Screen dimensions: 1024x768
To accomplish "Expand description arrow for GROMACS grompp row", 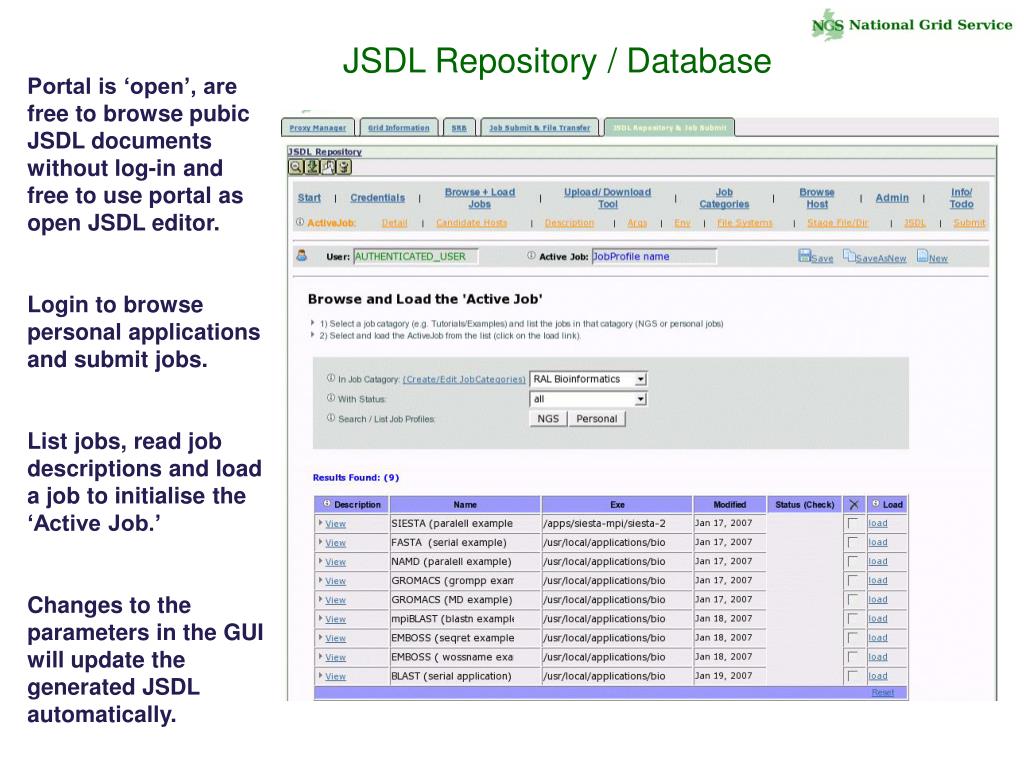I will click(x=321, y=579).
